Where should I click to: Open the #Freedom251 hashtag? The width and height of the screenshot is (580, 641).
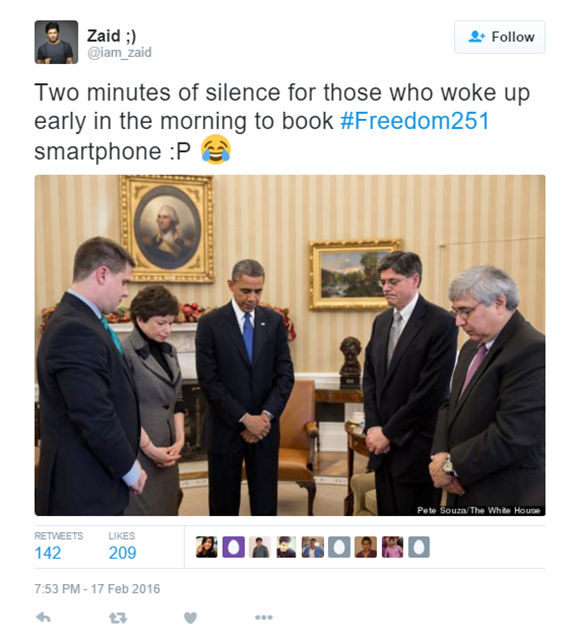point(414,121)
